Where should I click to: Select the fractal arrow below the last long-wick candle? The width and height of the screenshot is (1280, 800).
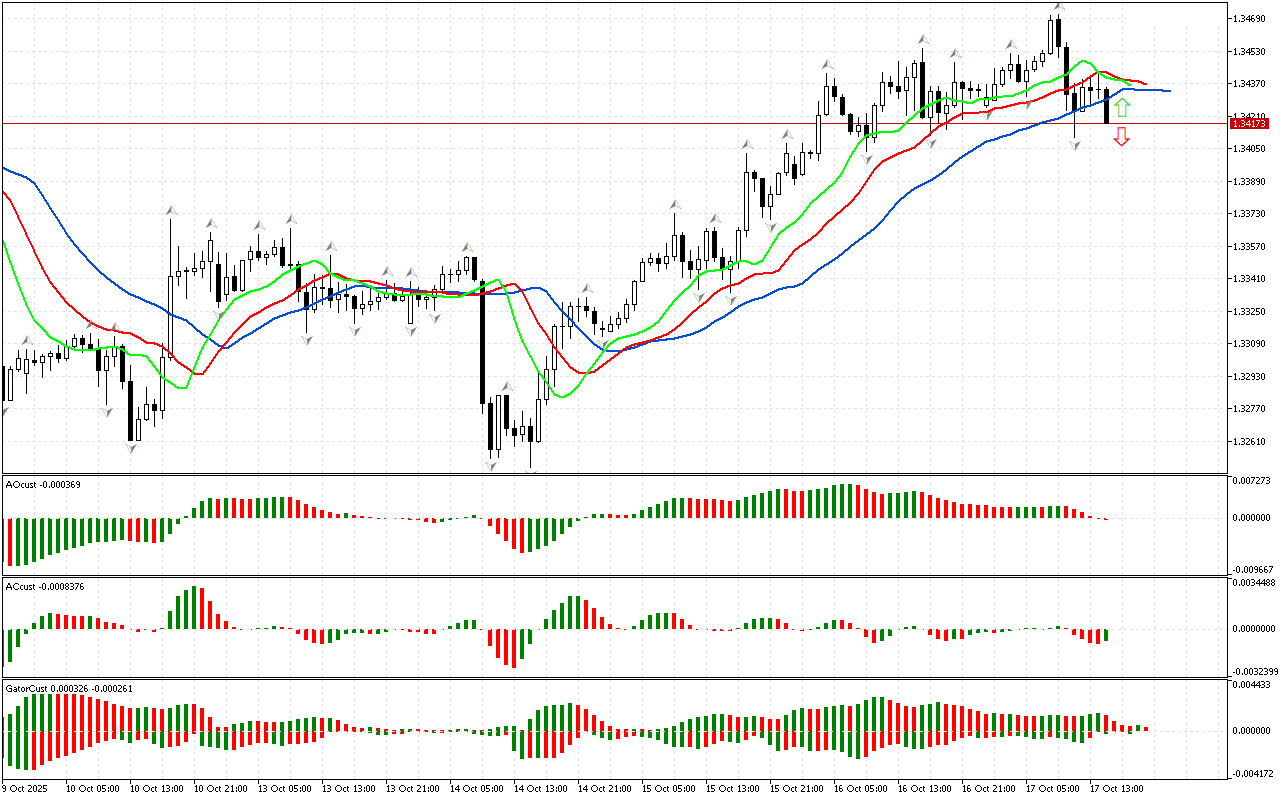pos(1075,145)
